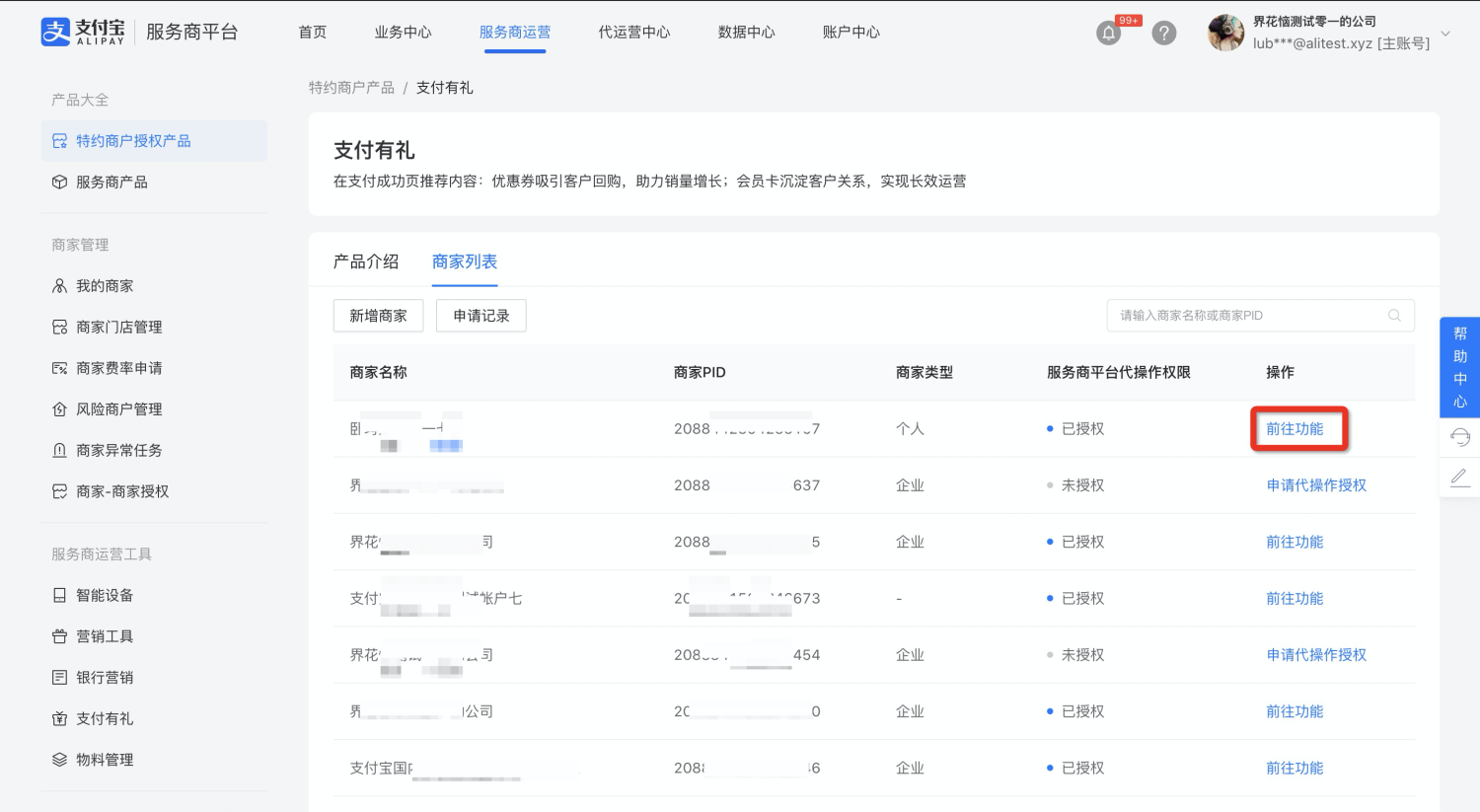Viewport: 1480px width, 812px height.
Task: Click the 商家-商家授权 icon
Action: [x=59, y=491]
